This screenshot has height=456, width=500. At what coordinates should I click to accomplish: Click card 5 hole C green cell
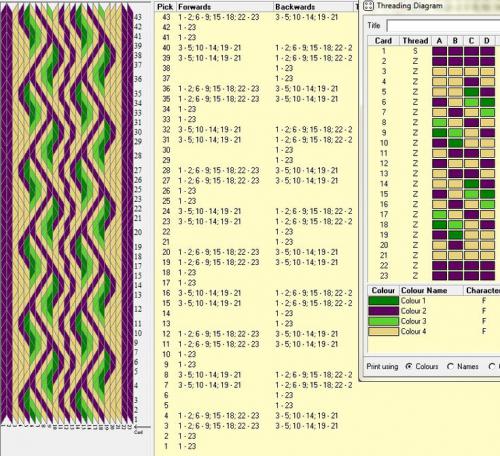pos(471,92)
